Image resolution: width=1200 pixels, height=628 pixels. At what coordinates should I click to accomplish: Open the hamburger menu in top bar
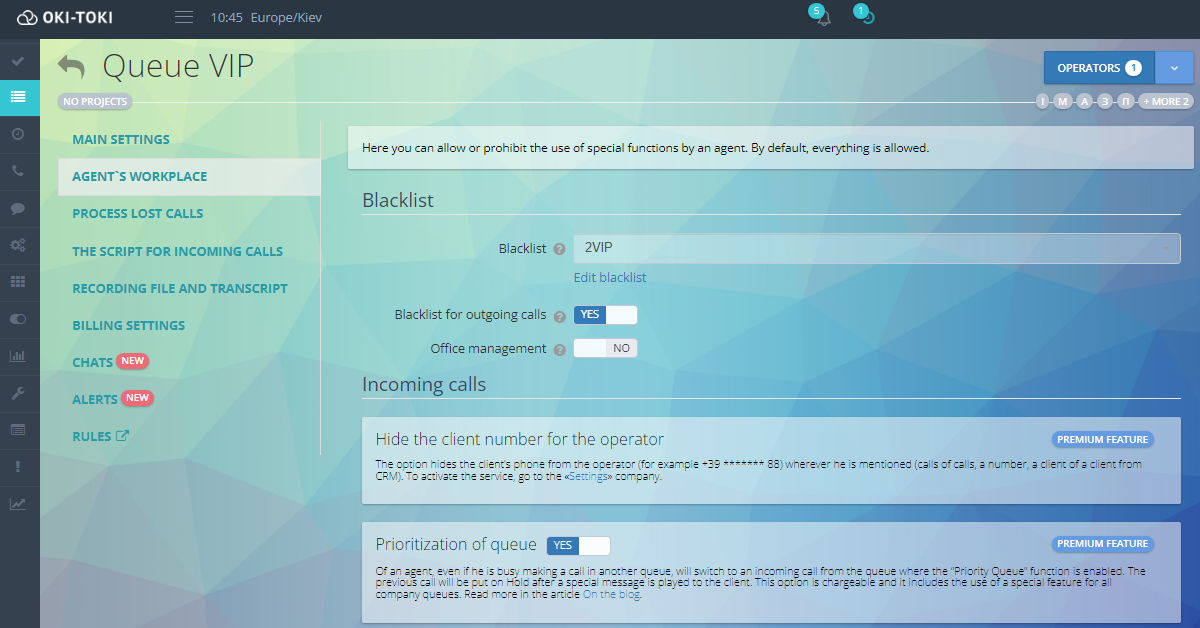click(183, 17)
